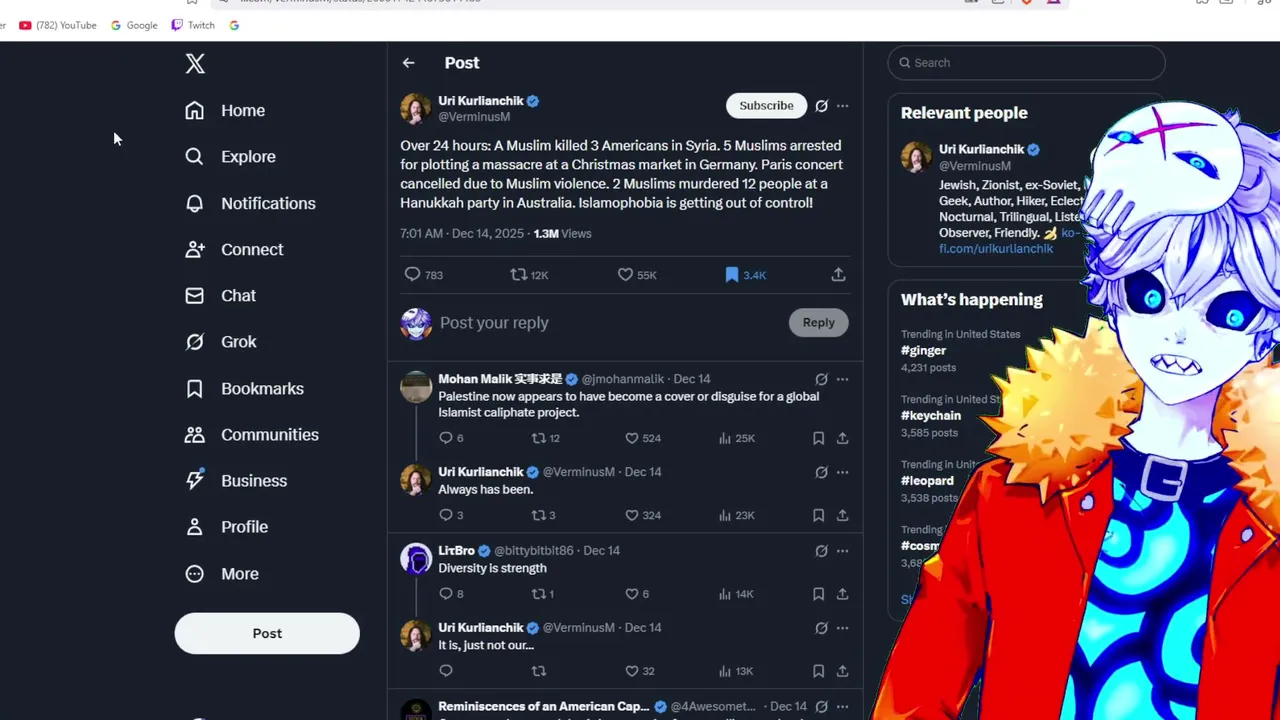
Task: Share the main post
Action: [838, 274]
